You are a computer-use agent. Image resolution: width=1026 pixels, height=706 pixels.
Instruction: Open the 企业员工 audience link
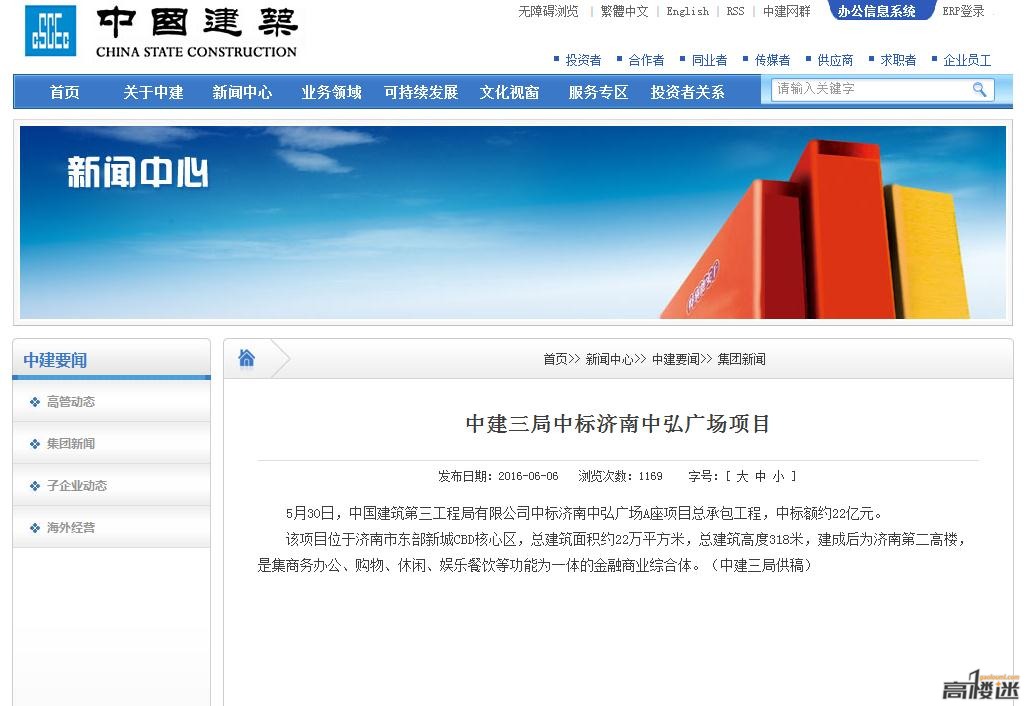click(x=967, y=60)
